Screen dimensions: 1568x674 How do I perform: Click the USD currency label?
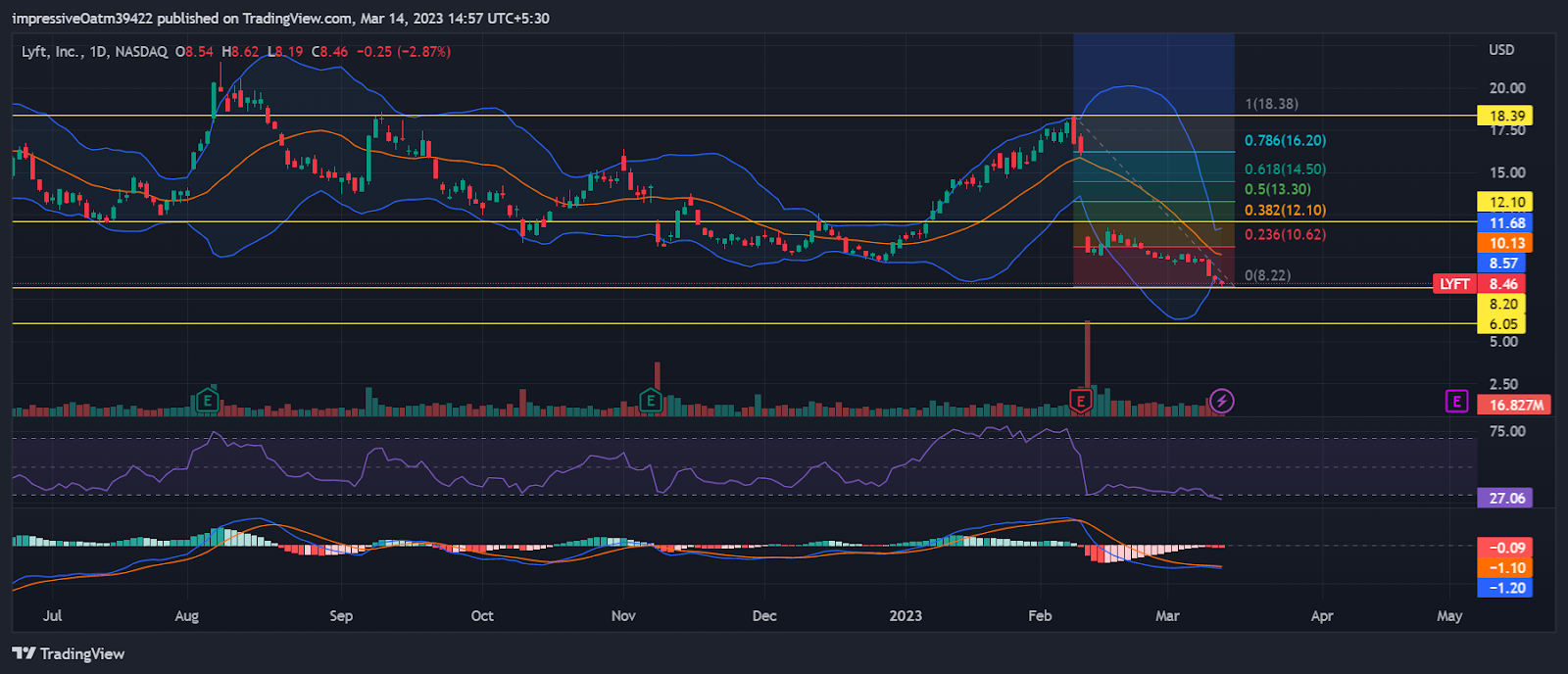(1501, 49)
